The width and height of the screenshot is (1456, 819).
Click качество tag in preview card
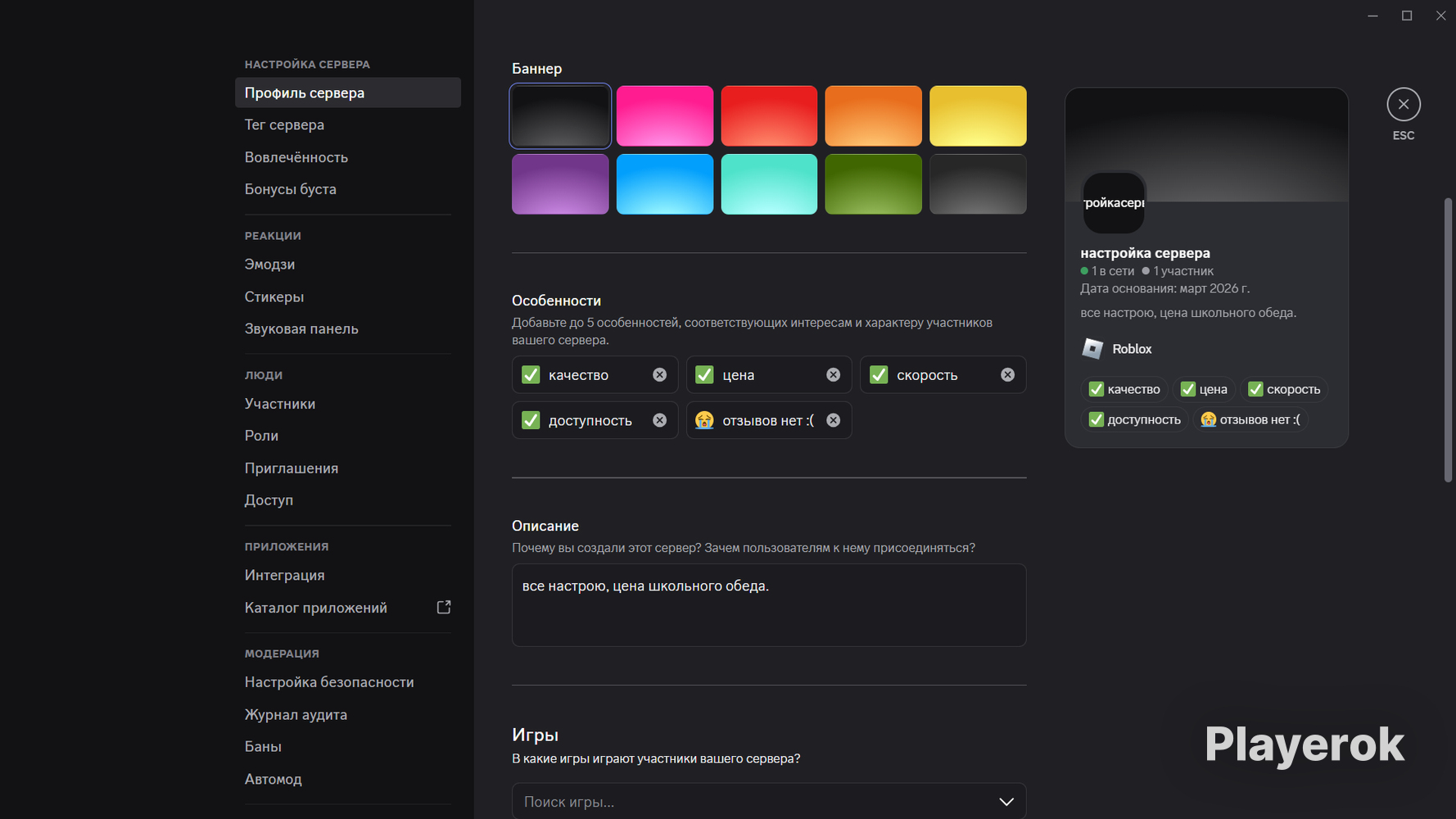pos(1124,389)
